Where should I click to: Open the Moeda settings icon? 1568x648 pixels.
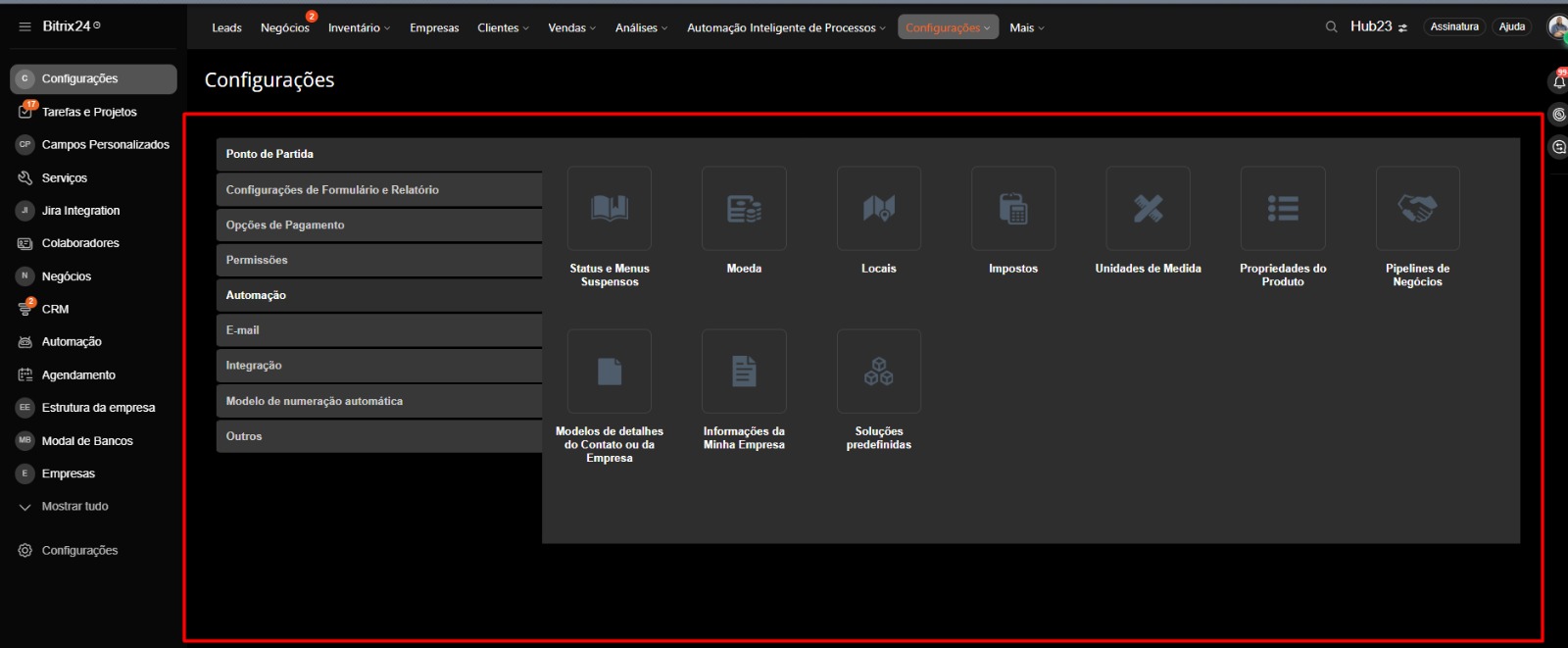click(744, 209)
